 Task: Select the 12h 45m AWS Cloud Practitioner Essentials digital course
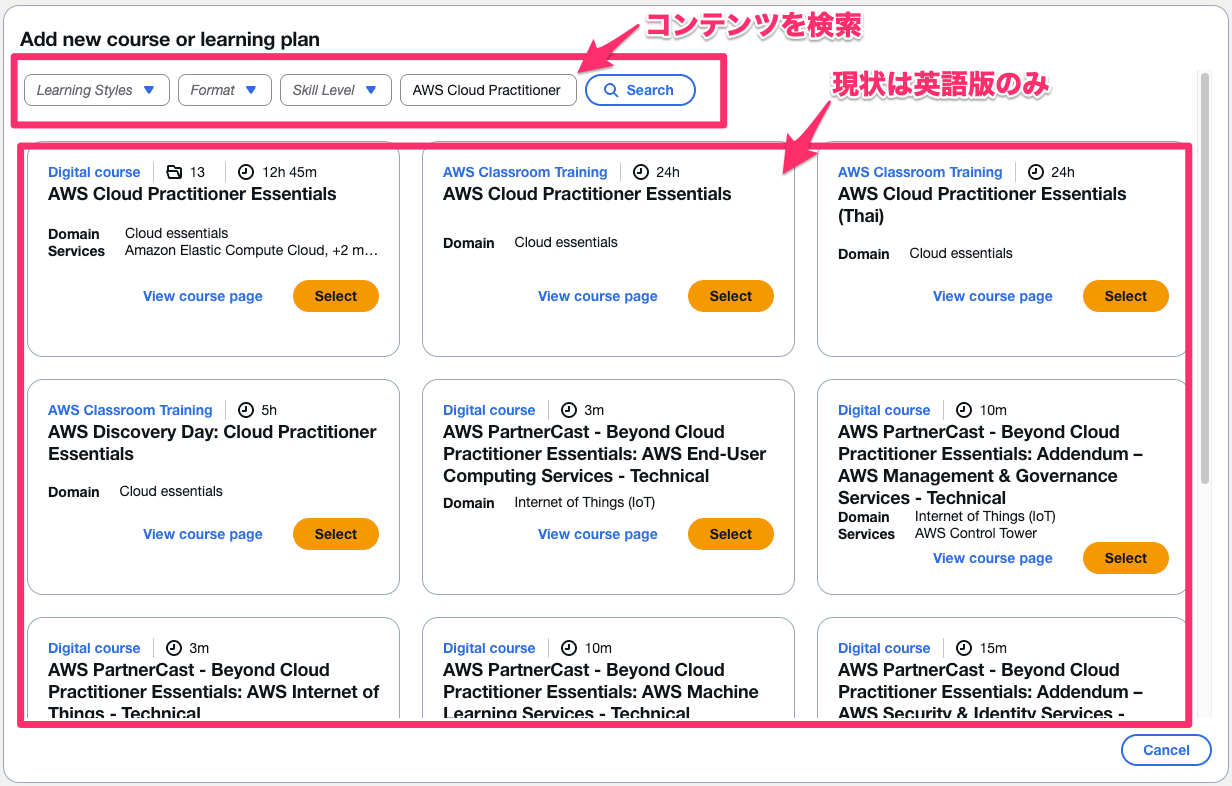[336, 296]
